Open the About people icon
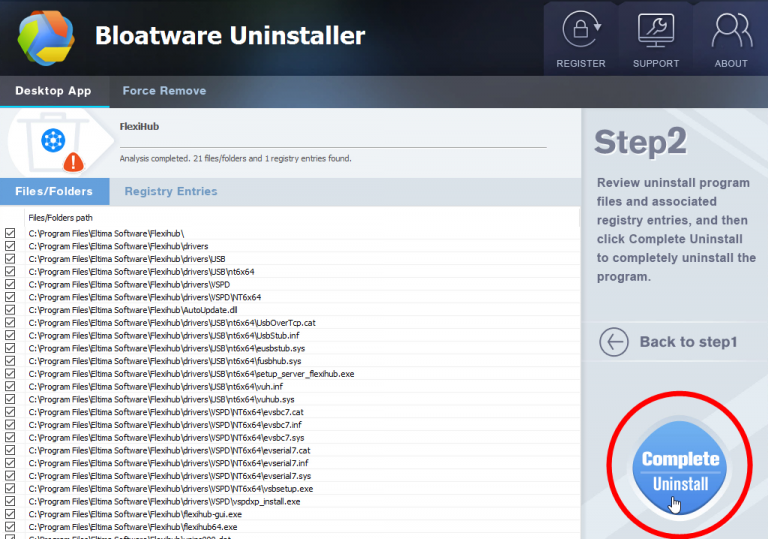This screenshot has width=768, height=539. coord(731,30)
